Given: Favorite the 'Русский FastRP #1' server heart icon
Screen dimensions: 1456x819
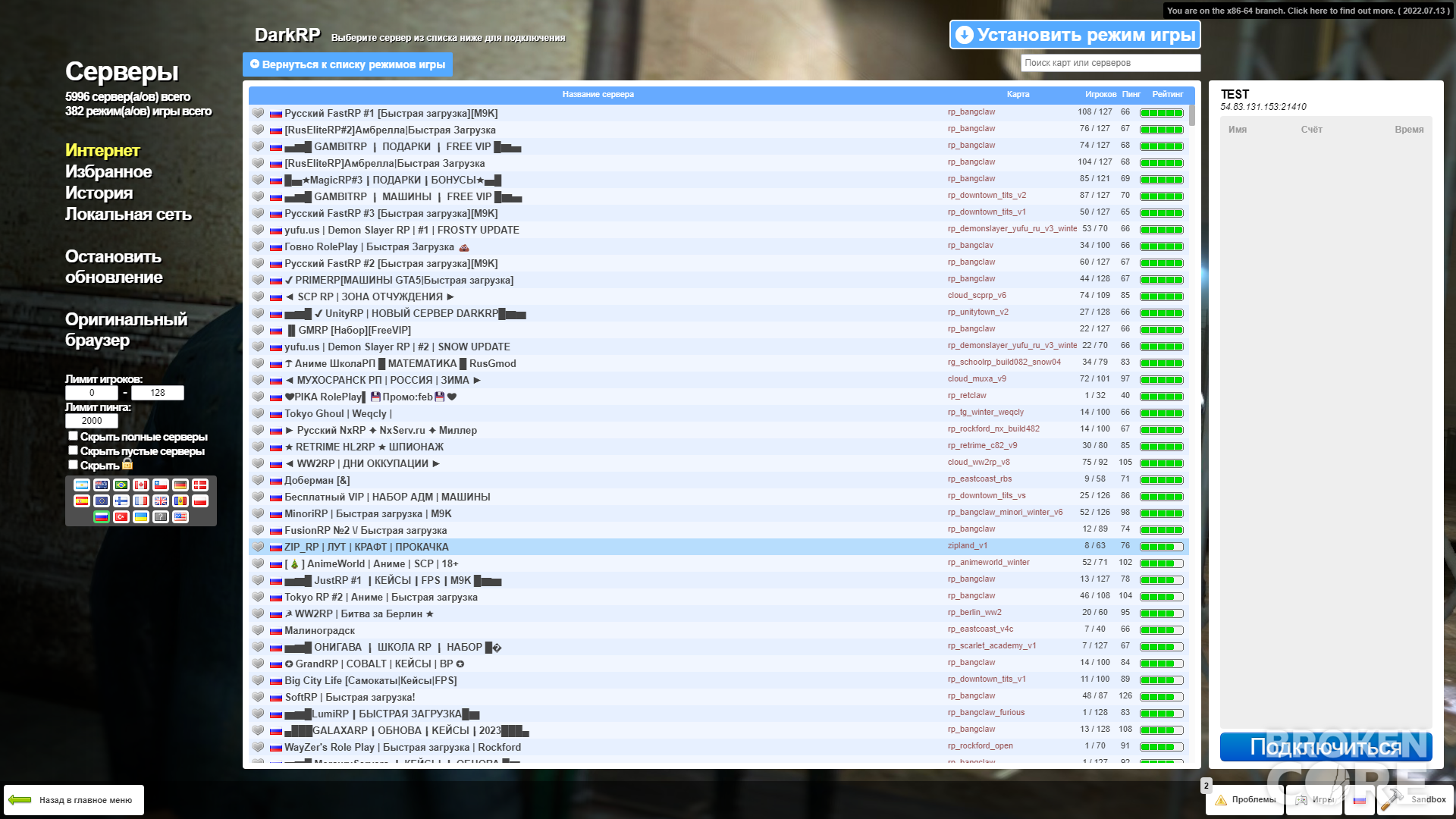Looking at the screenshot, I should point(258,113).
